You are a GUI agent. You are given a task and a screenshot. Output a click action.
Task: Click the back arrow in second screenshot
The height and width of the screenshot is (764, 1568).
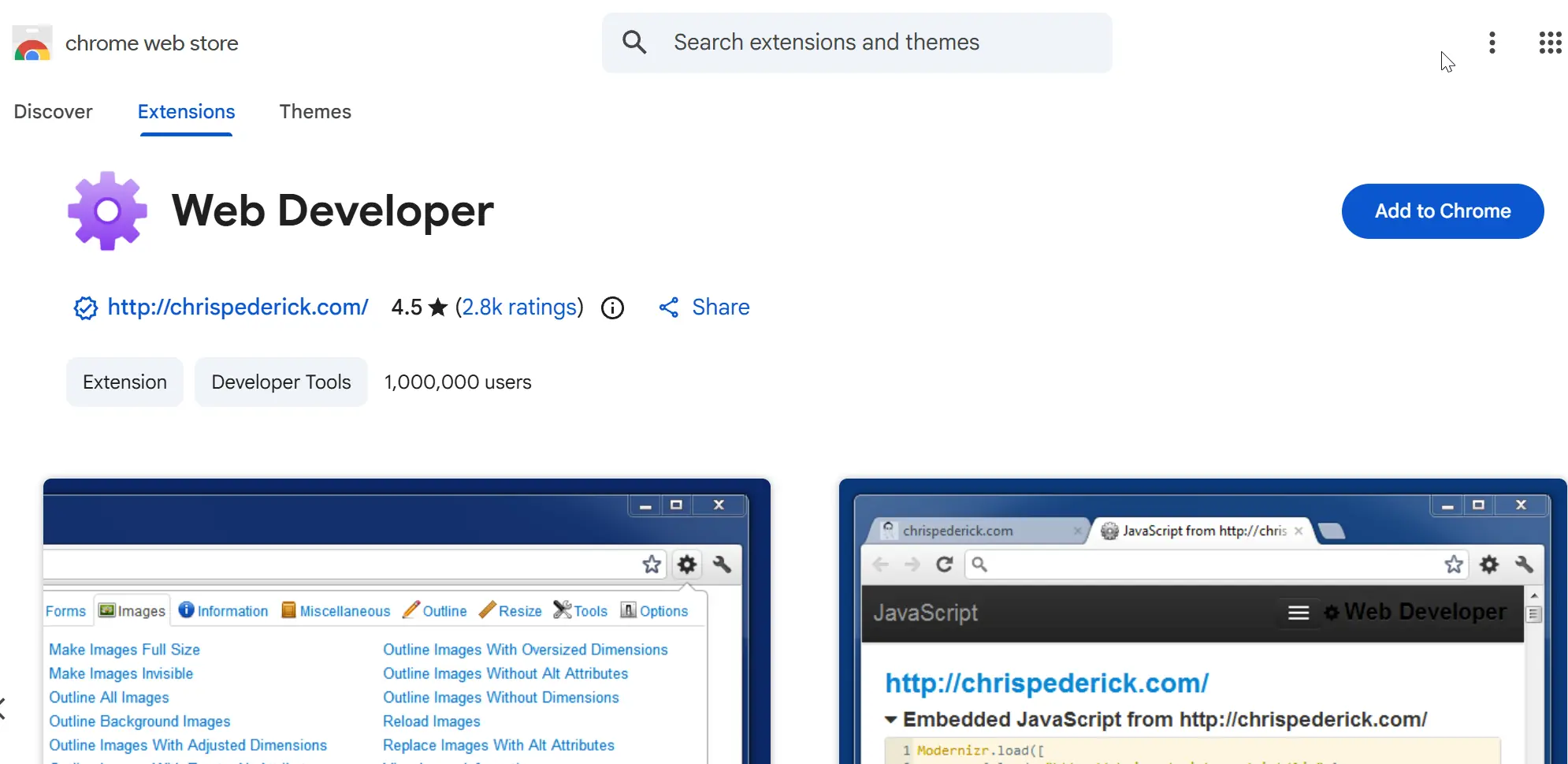[880, 565]
